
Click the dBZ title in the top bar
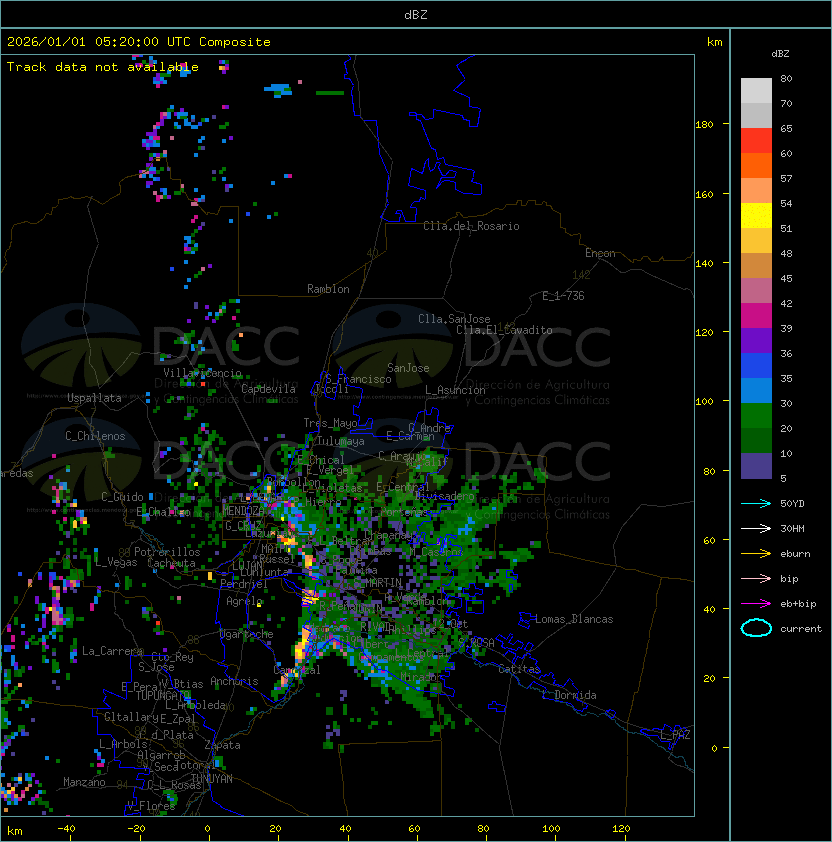[x=416, y=15]
